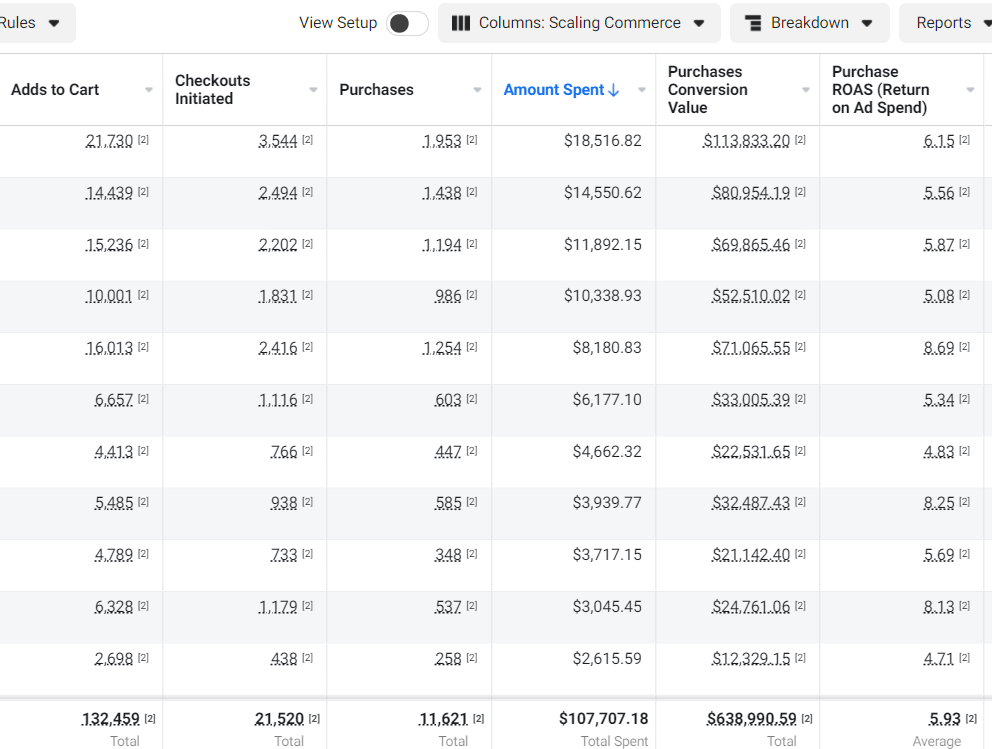
Task: Click the 21,730 adds to cart value
Action: 109,141
